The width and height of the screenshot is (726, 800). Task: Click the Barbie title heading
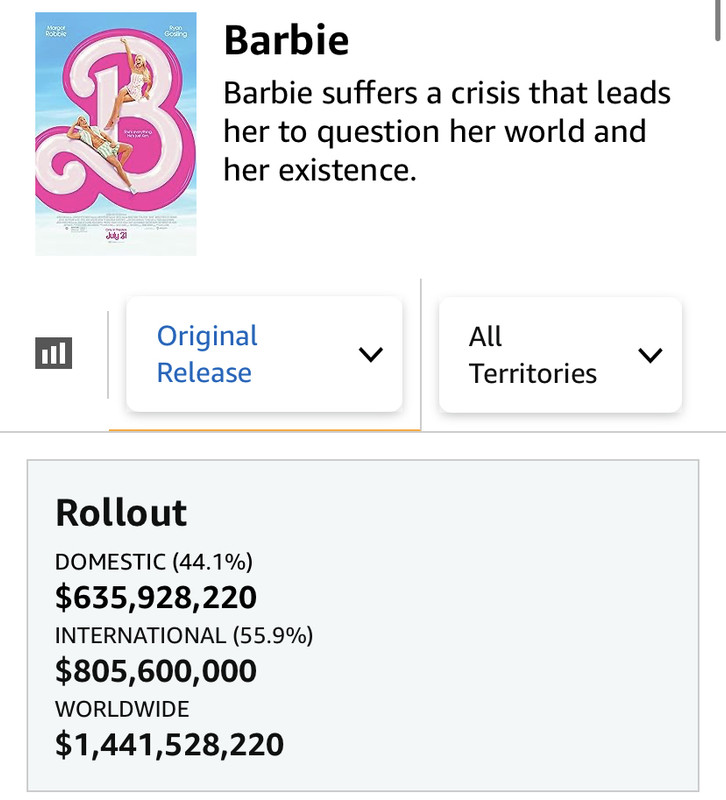click(286, 40)
